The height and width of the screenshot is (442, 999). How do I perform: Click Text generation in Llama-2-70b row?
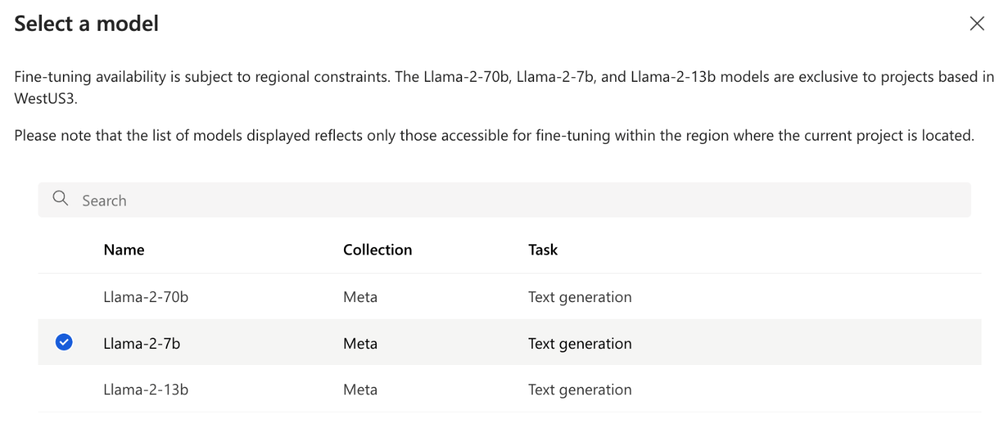(580, 297)
